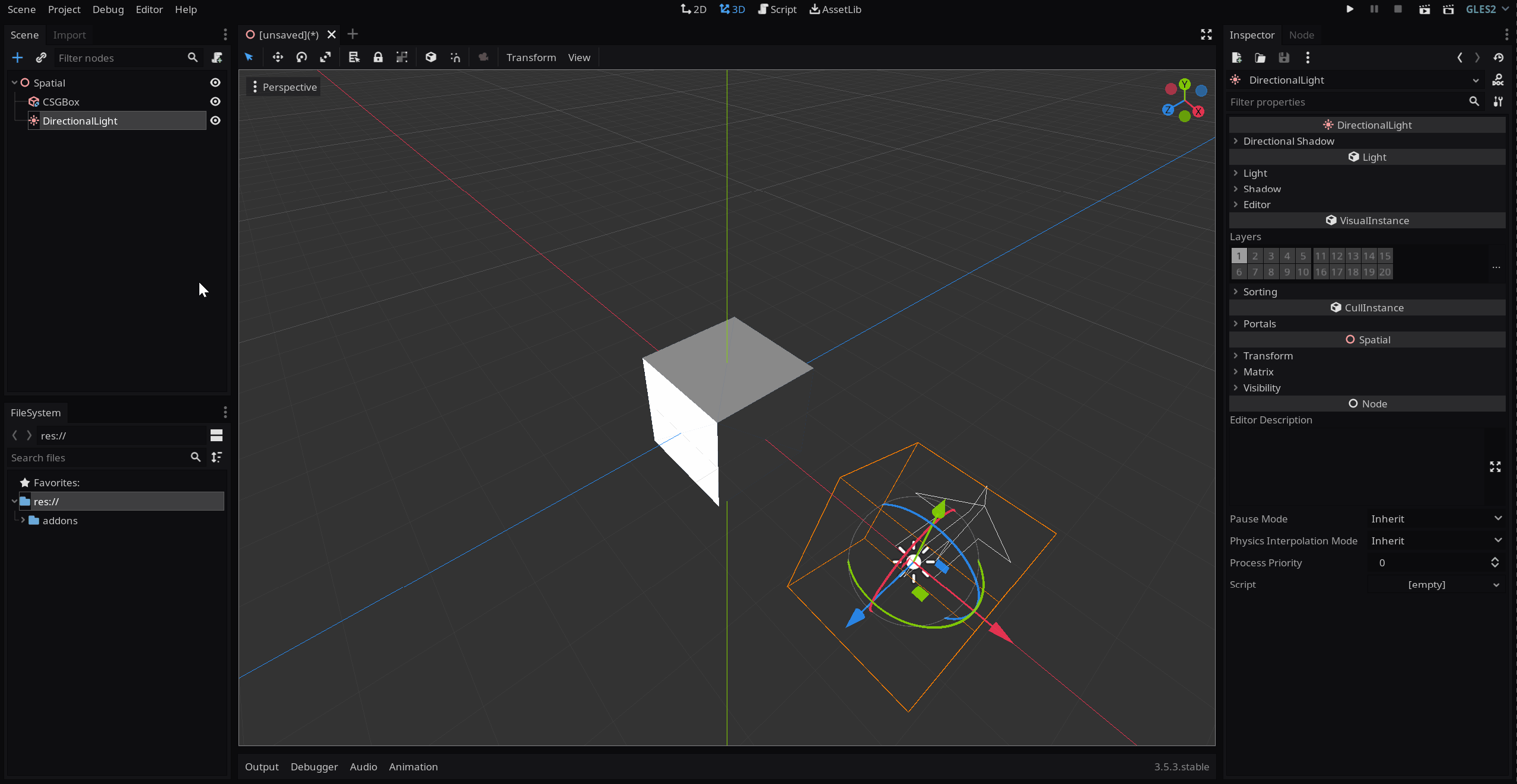Open the Pause Mode dropdown

pyautogui.click(x=1436, y=519)
